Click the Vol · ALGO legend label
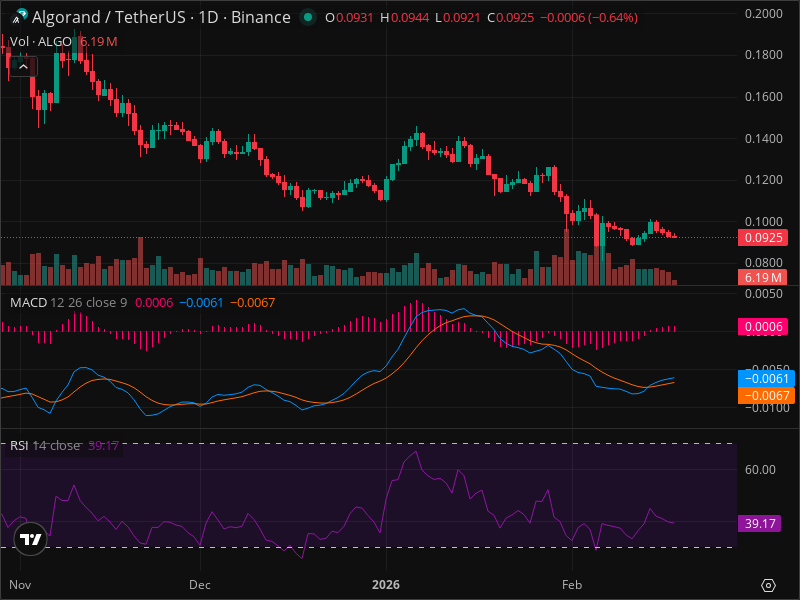This screenshot has width=800, height=600. pyautogui.click(x=41, y=42)
